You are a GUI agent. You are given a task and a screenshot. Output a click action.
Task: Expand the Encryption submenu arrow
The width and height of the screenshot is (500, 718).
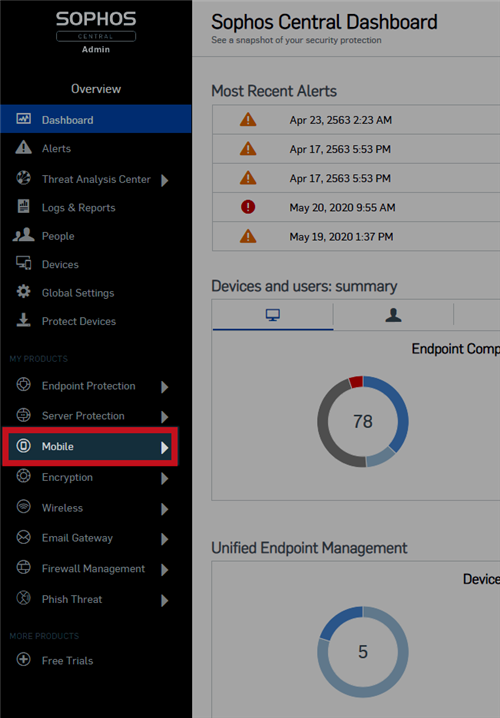[x=165, y=479]
